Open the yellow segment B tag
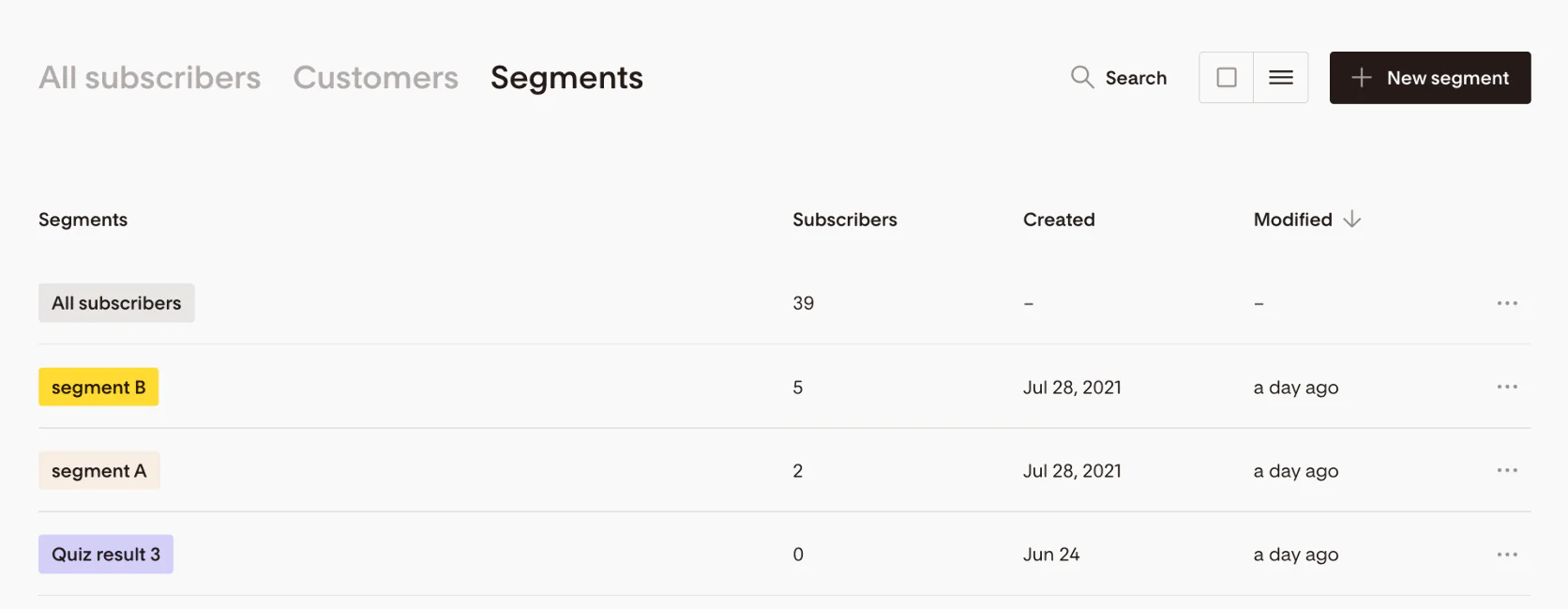The image size is (1568, 609). (x=98, y=387)
